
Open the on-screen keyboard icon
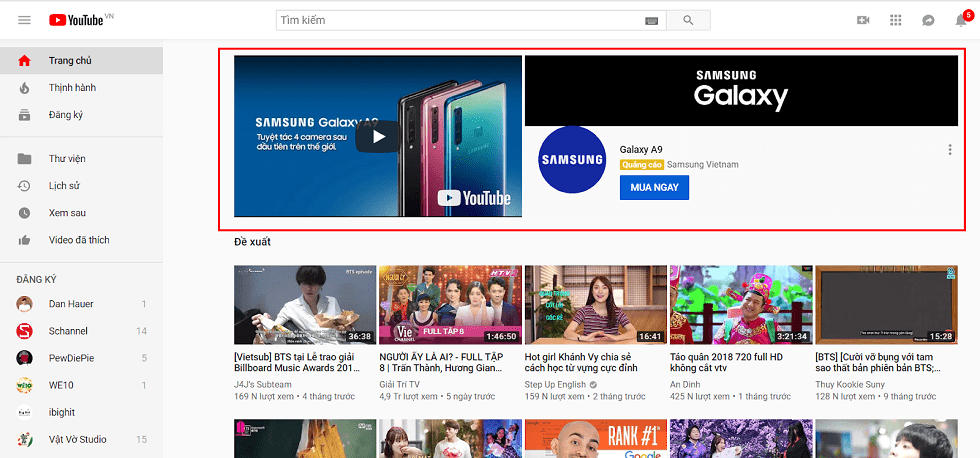652,20
